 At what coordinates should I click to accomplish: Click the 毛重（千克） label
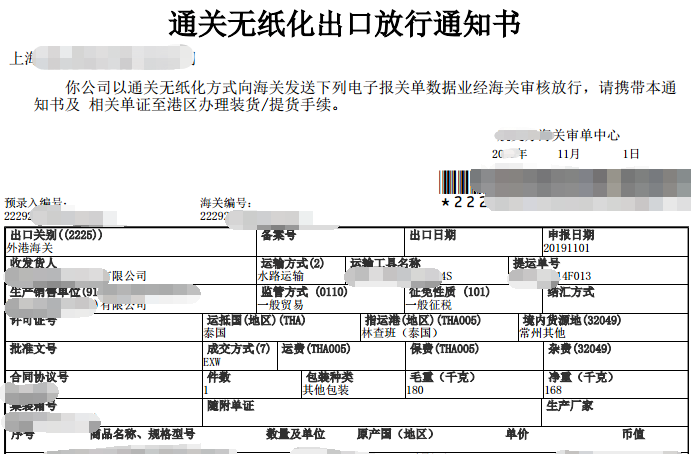click(444, 377)
